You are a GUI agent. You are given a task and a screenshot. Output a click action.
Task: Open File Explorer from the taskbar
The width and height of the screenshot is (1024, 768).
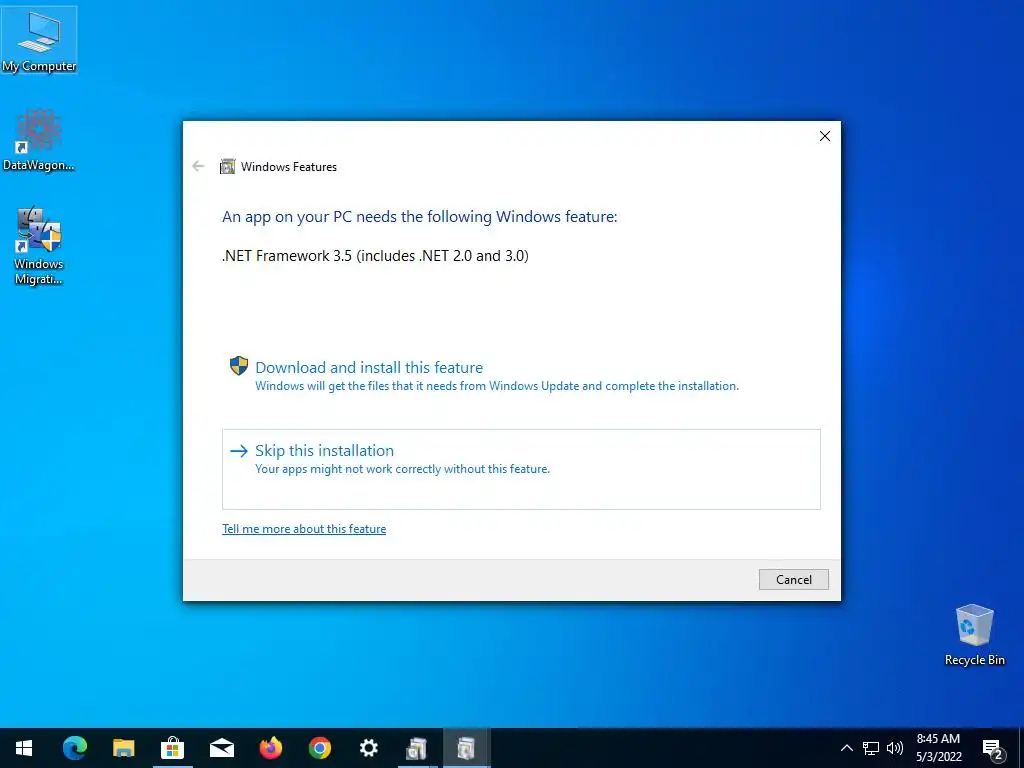123,748
